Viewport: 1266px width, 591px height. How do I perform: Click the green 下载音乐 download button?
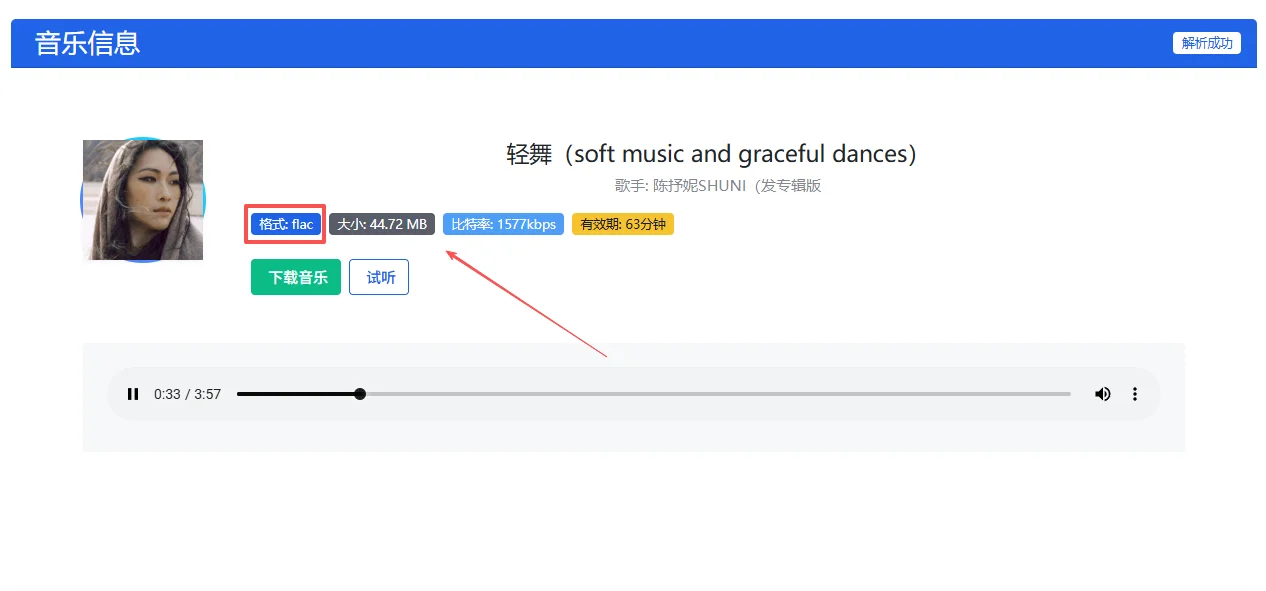click(x=296, y=277)
